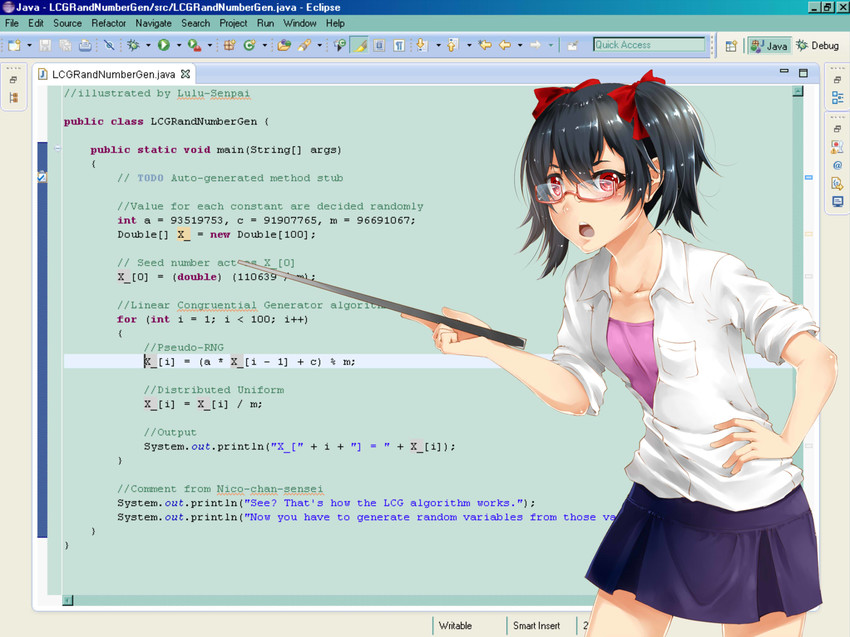The height and width of the screenshot is (637, 850).
Task: Switch to the Debug perspective
Action: (x=817, y=46)
